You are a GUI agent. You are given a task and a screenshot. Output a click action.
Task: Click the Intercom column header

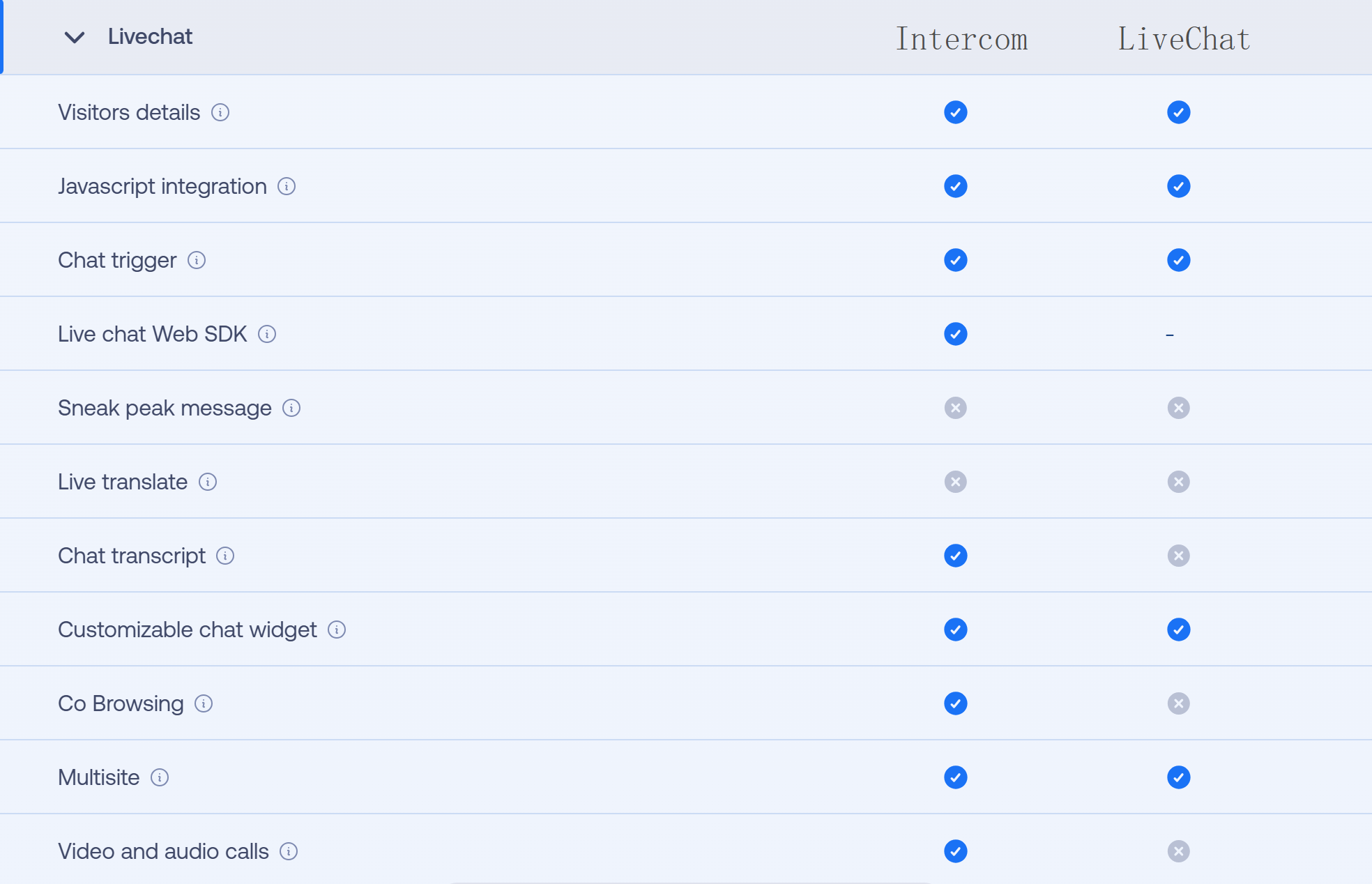(961, 39)
